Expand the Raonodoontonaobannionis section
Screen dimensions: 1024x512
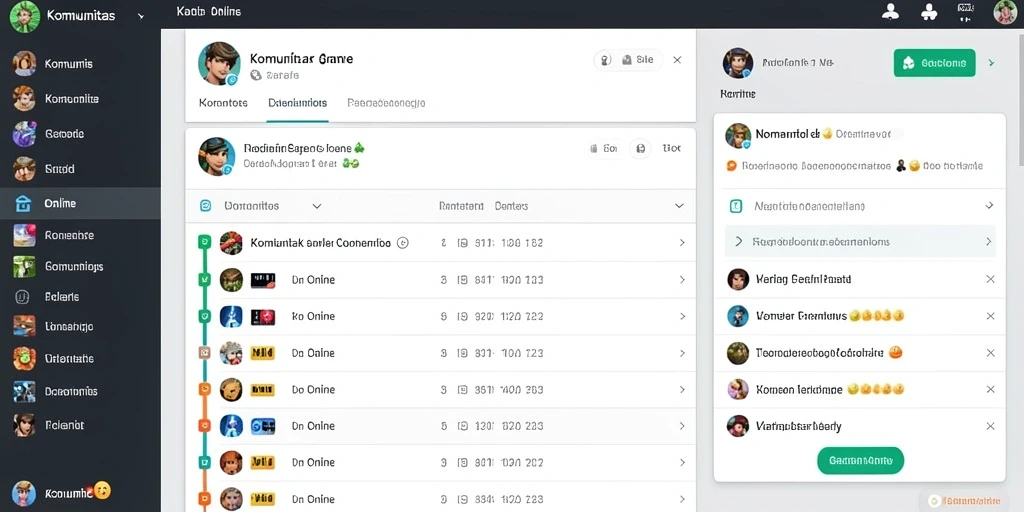[x=860, y=242]
